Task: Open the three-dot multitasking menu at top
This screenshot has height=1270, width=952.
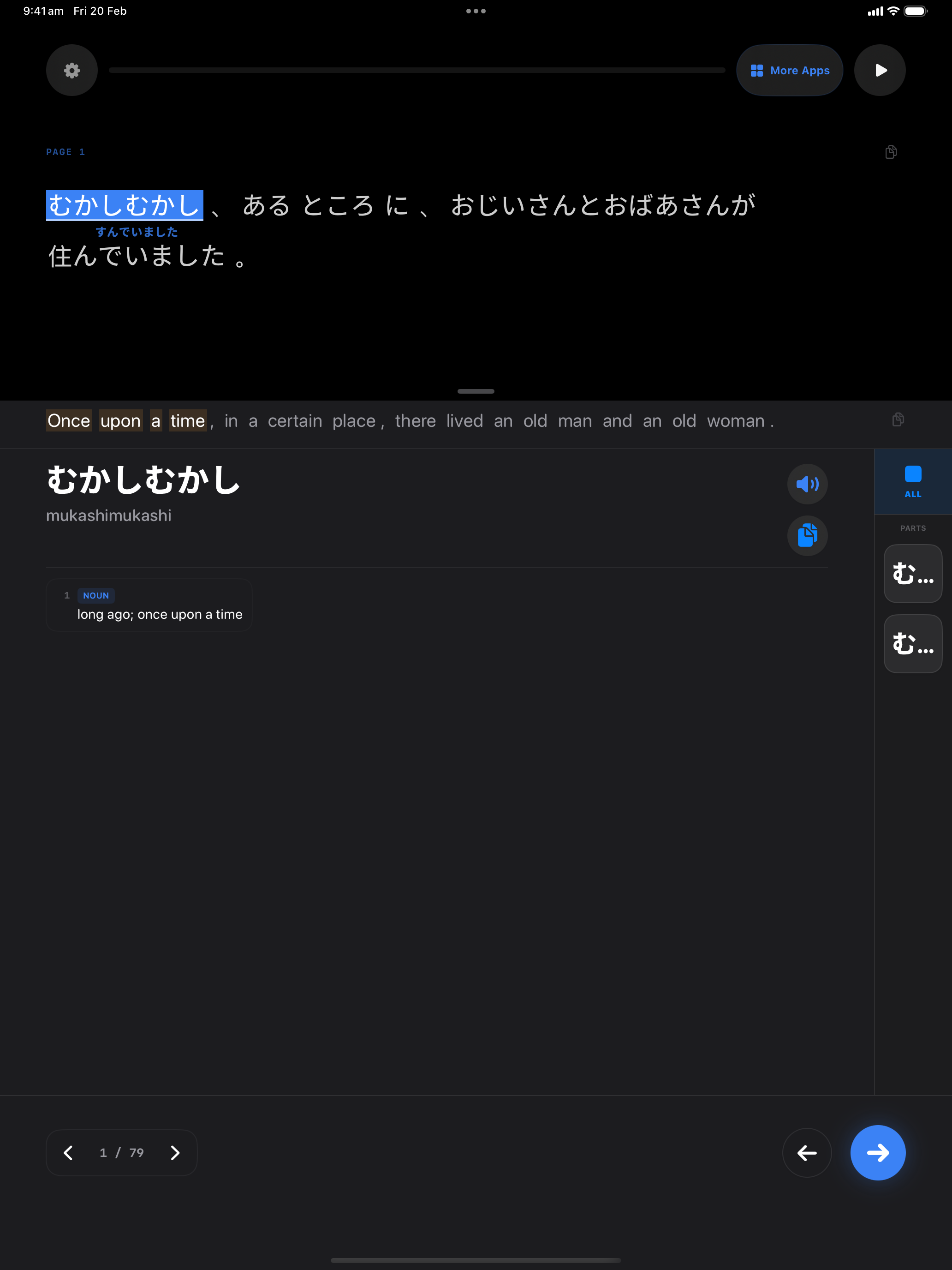Action: pos(476,11)
